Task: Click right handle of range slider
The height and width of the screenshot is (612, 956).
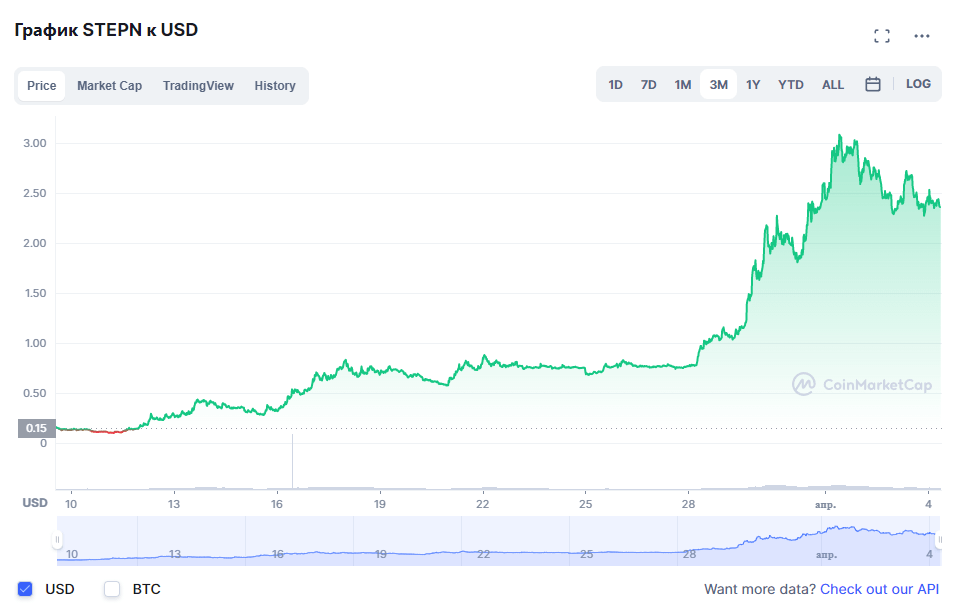Action: (x=940, y=540)
